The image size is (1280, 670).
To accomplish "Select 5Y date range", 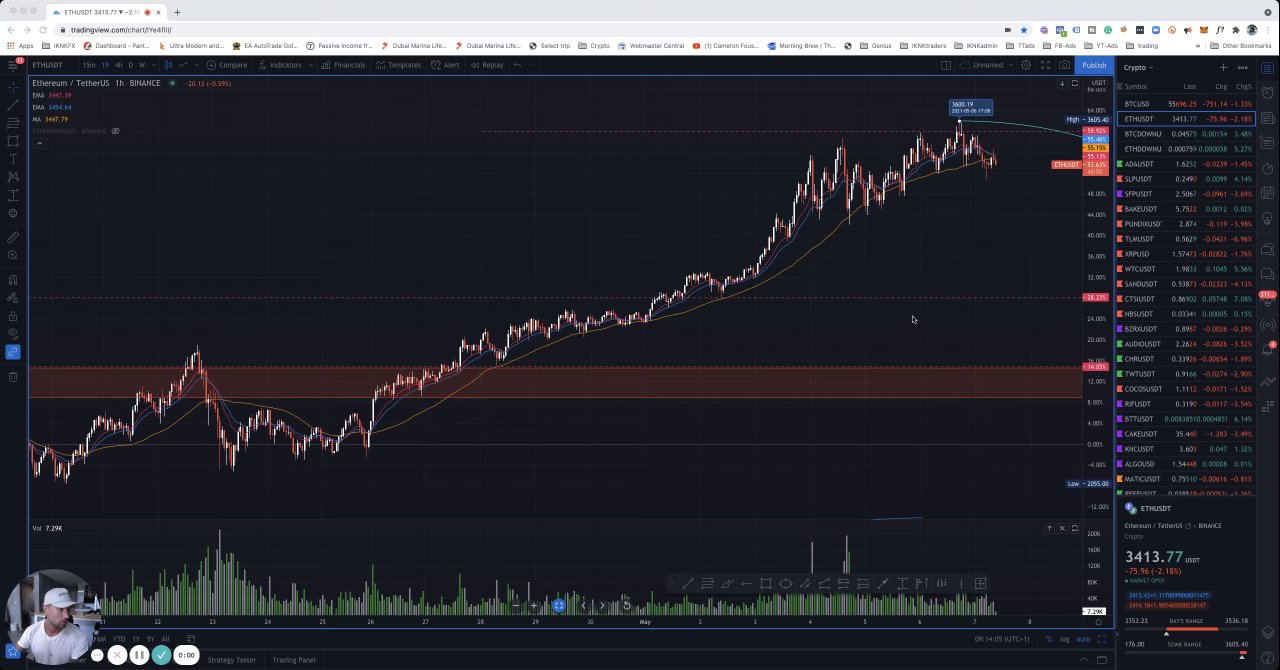I will click(x=150, y=638).
